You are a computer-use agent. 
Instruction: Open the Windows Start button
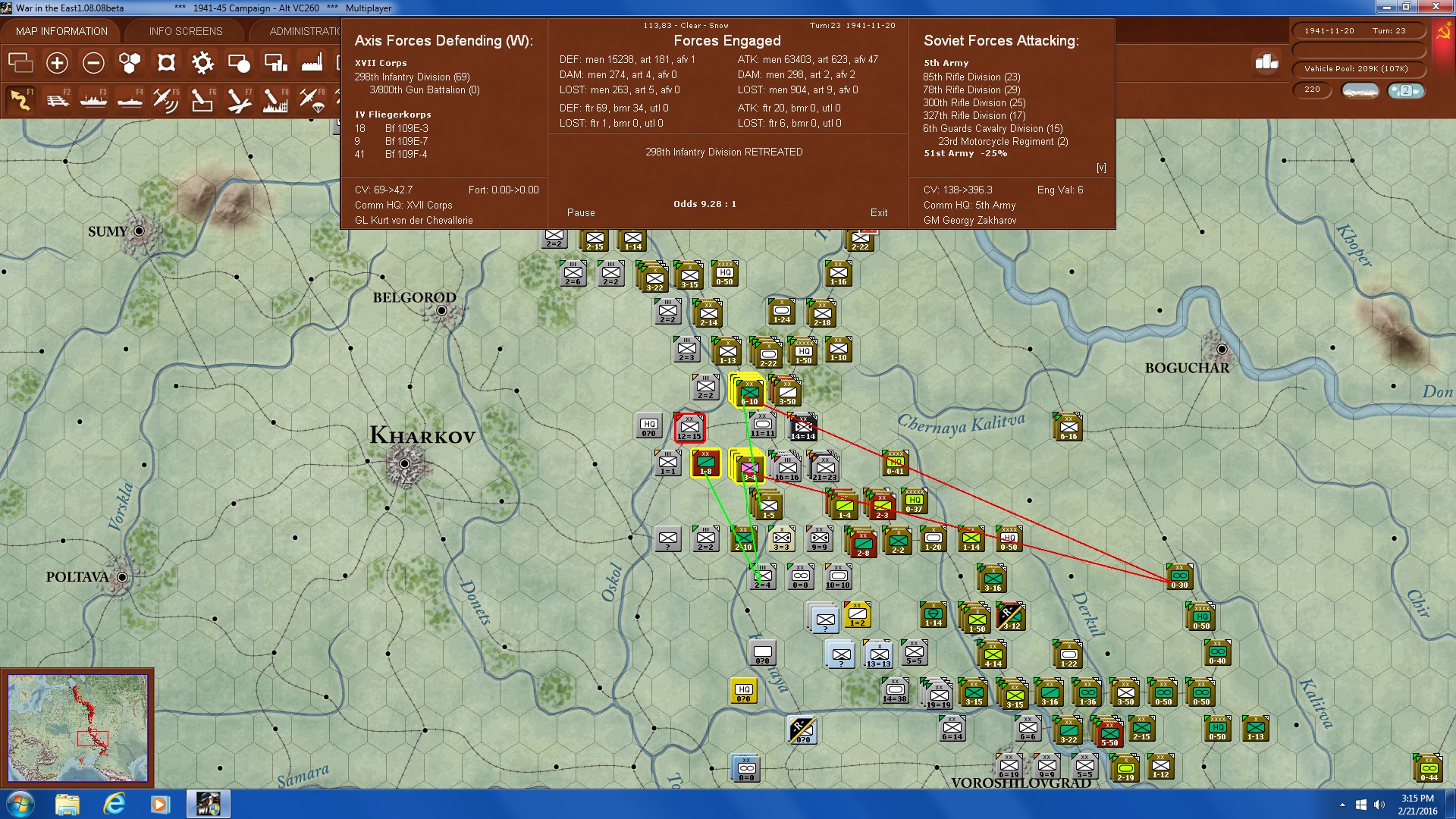(20, 804)
